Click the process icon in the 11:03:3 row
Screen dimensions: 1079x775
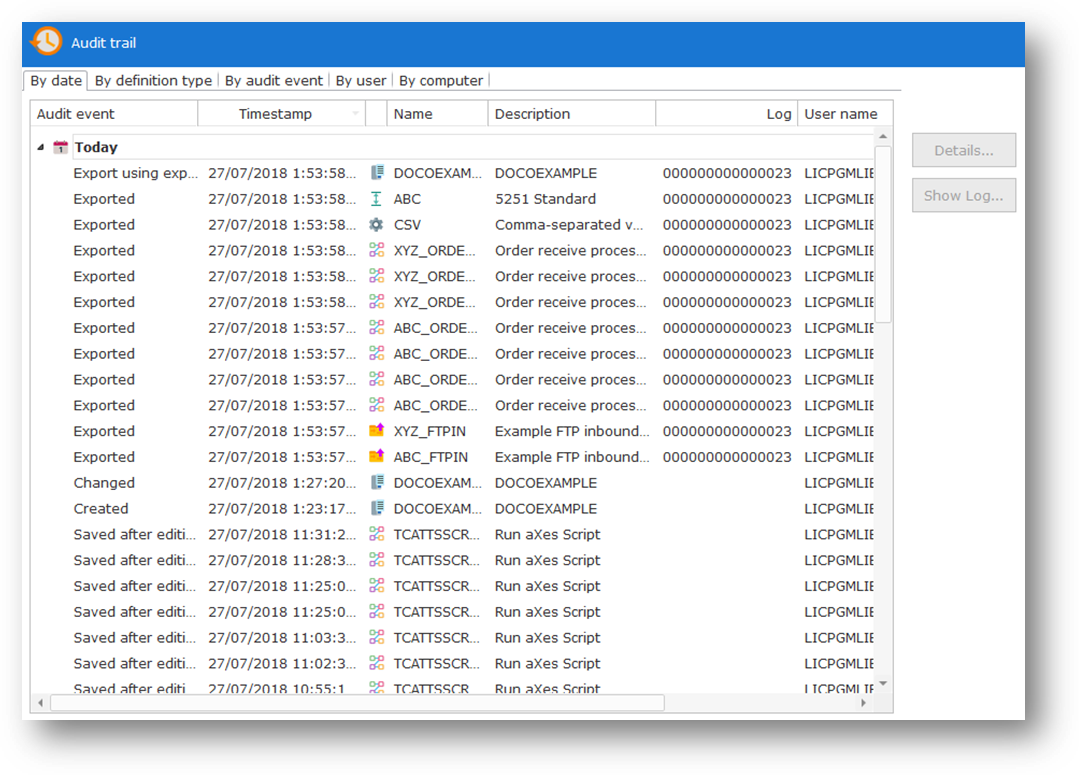tap(376, 637)
